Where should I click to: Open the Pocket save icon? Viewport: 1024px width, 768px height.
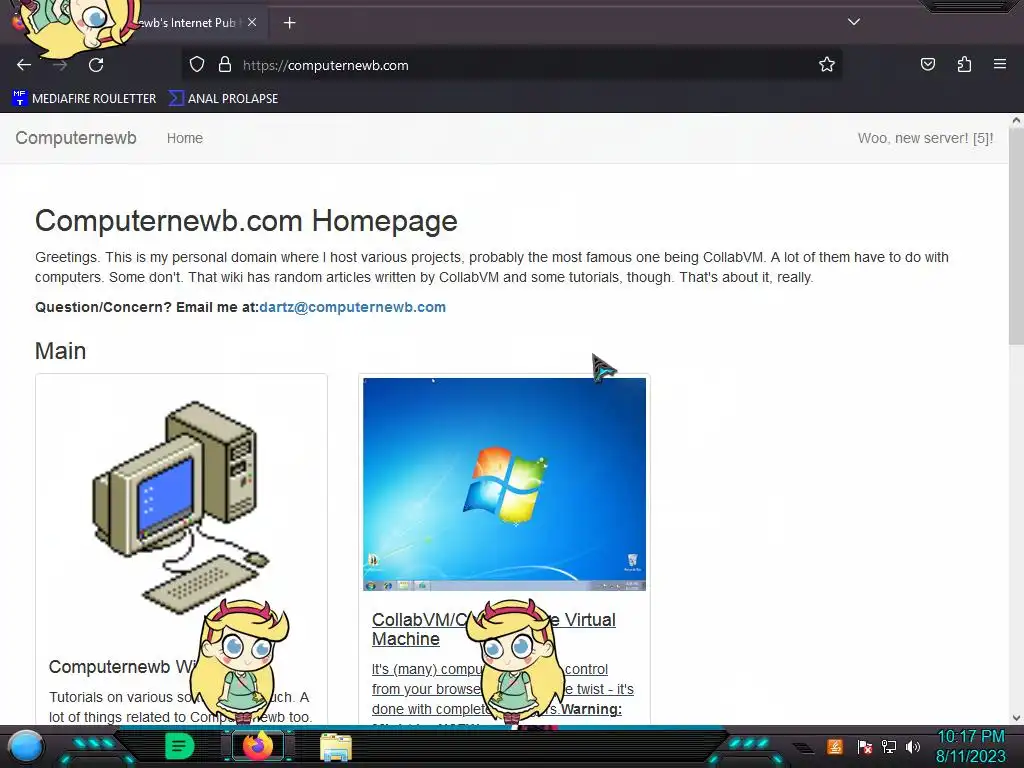(x=927, y=64)
